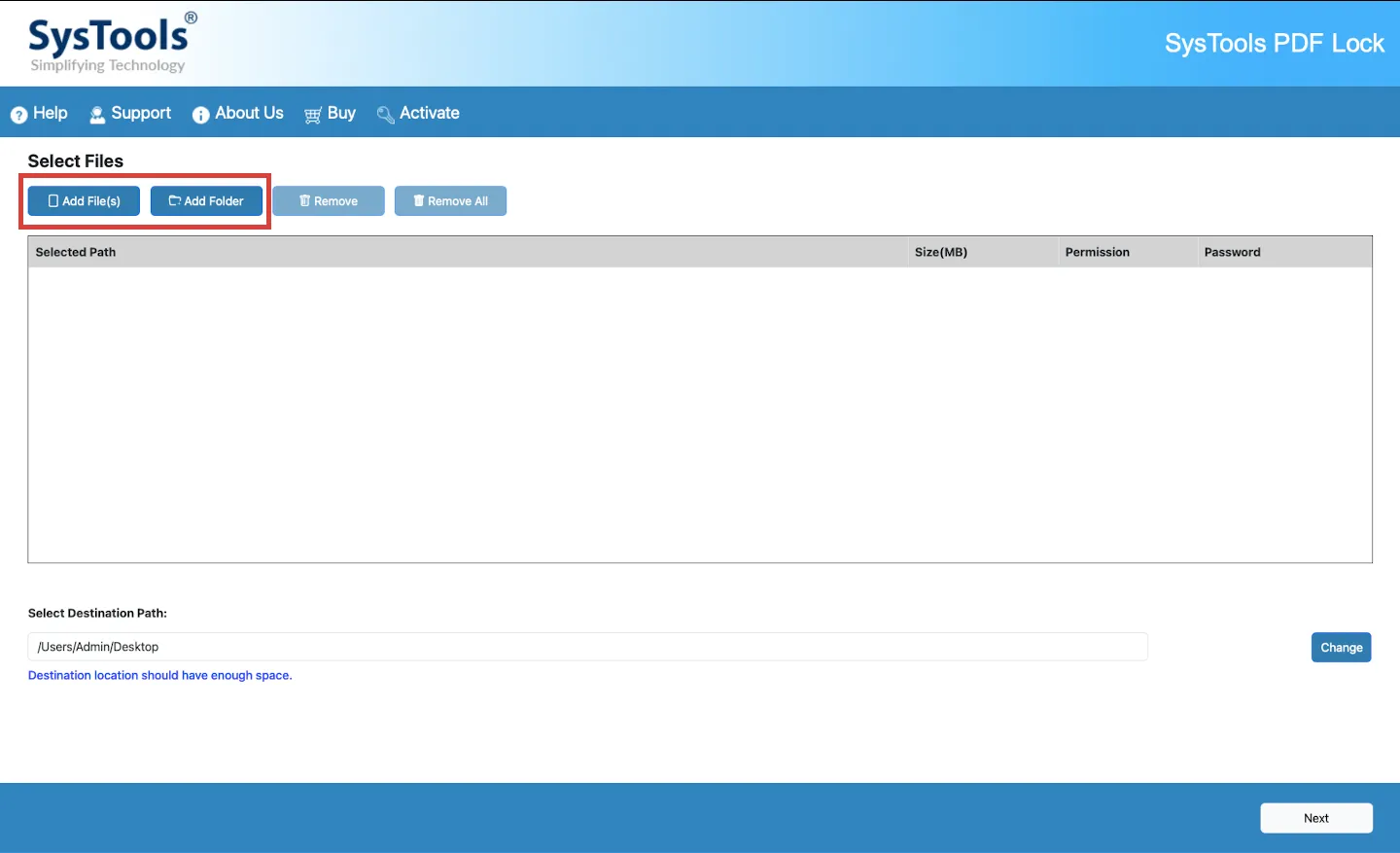Click the SysTools logo
This screenshot has height=853, width=1400.
click(x=112, y=43)
